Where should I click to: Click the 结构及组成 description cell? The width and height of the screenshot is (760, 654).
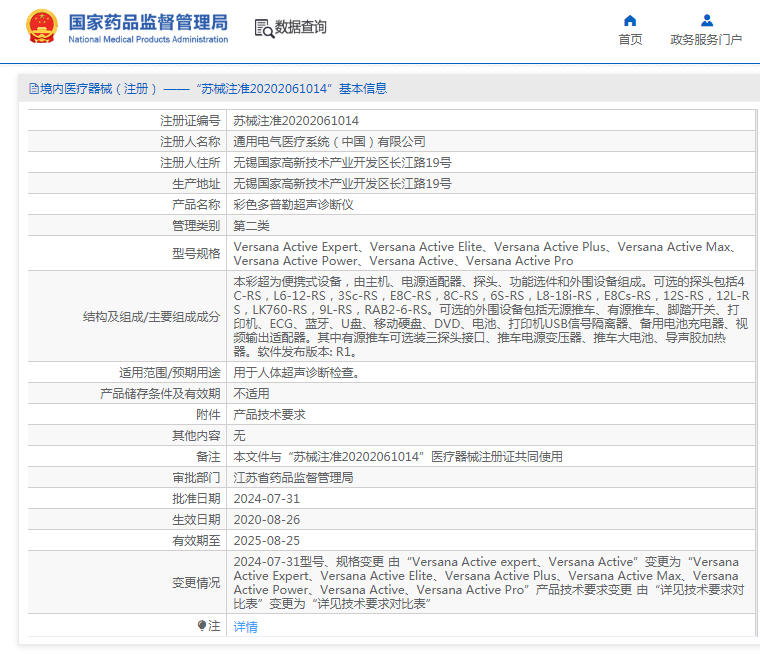491,316
